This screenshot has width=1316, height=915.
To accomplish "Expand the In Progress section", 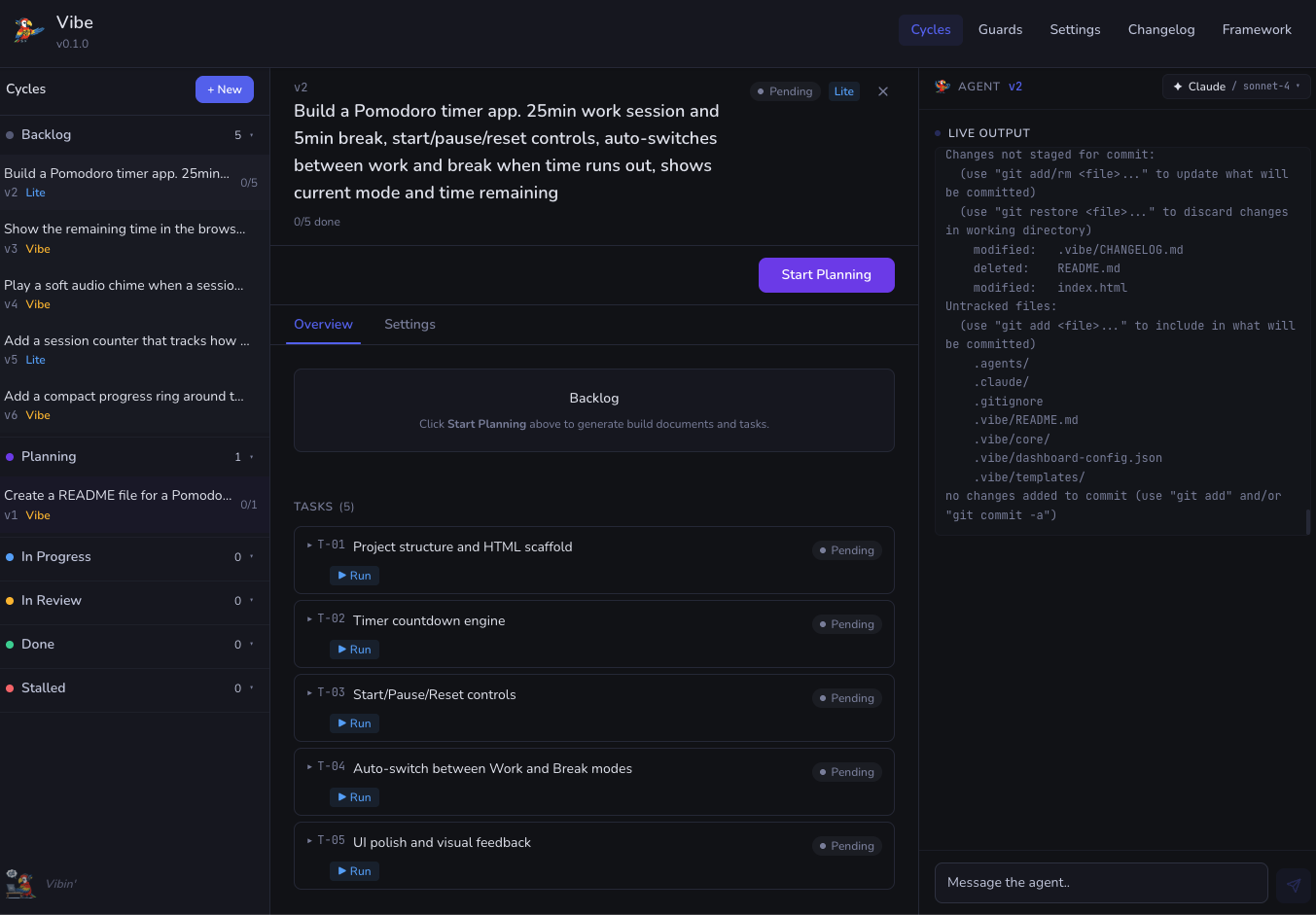I will 251,557.
